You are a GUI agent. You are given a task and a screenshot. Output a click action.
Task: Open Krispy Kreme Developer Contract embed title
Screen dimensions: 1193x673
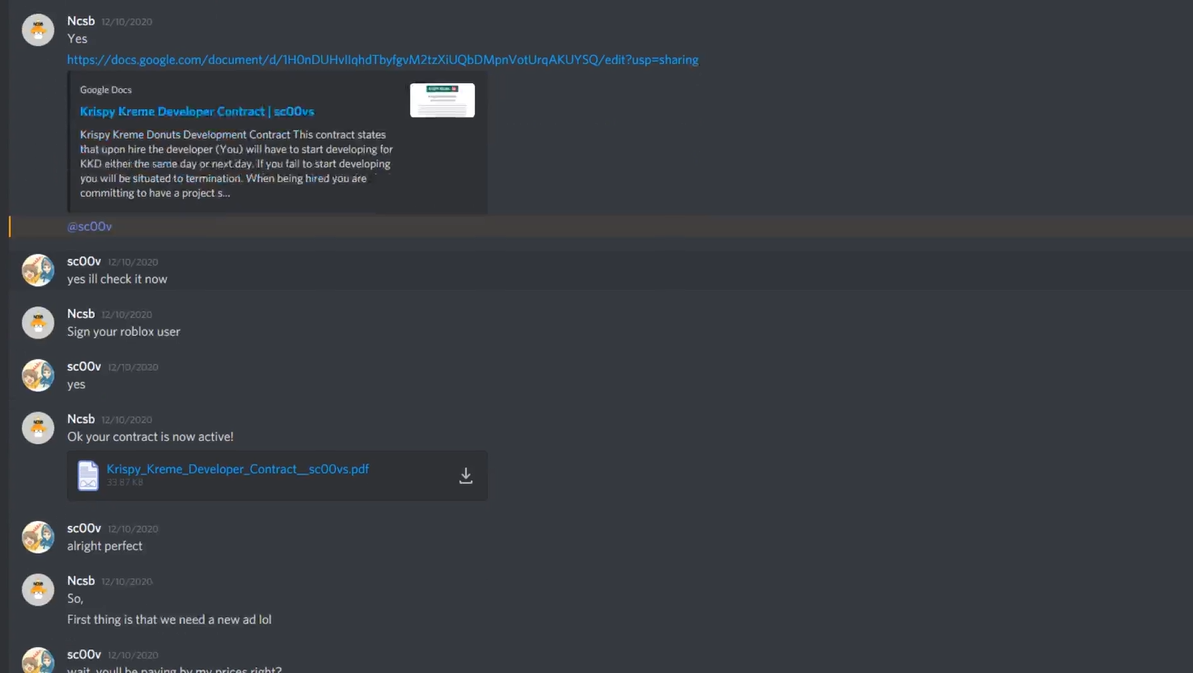click(x=197, y=111)
